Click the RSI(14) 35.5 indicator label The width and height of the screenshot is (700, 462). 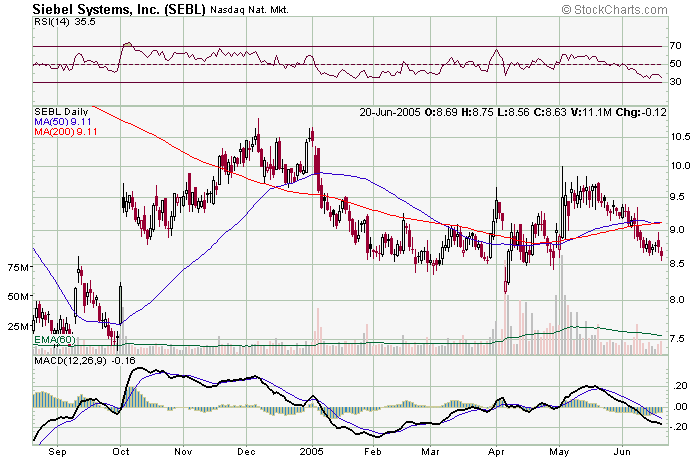click(x=65, y=22)
